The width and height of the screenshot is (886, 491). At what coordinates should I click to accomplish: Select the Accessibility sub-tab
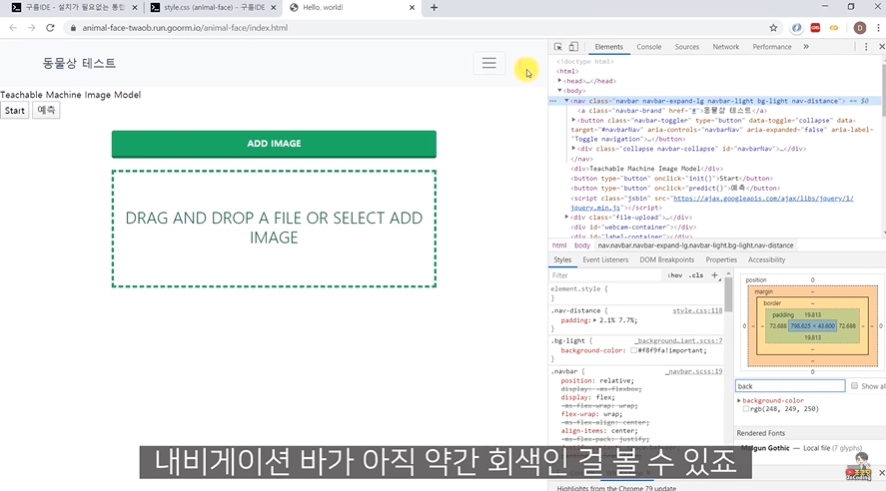click(x=766, y=260)
